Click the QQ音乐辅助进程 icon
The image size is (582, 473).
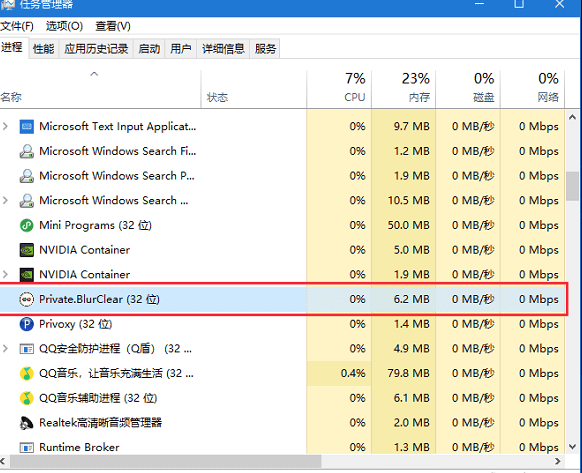pyautogui.click(x=26, y=398)
